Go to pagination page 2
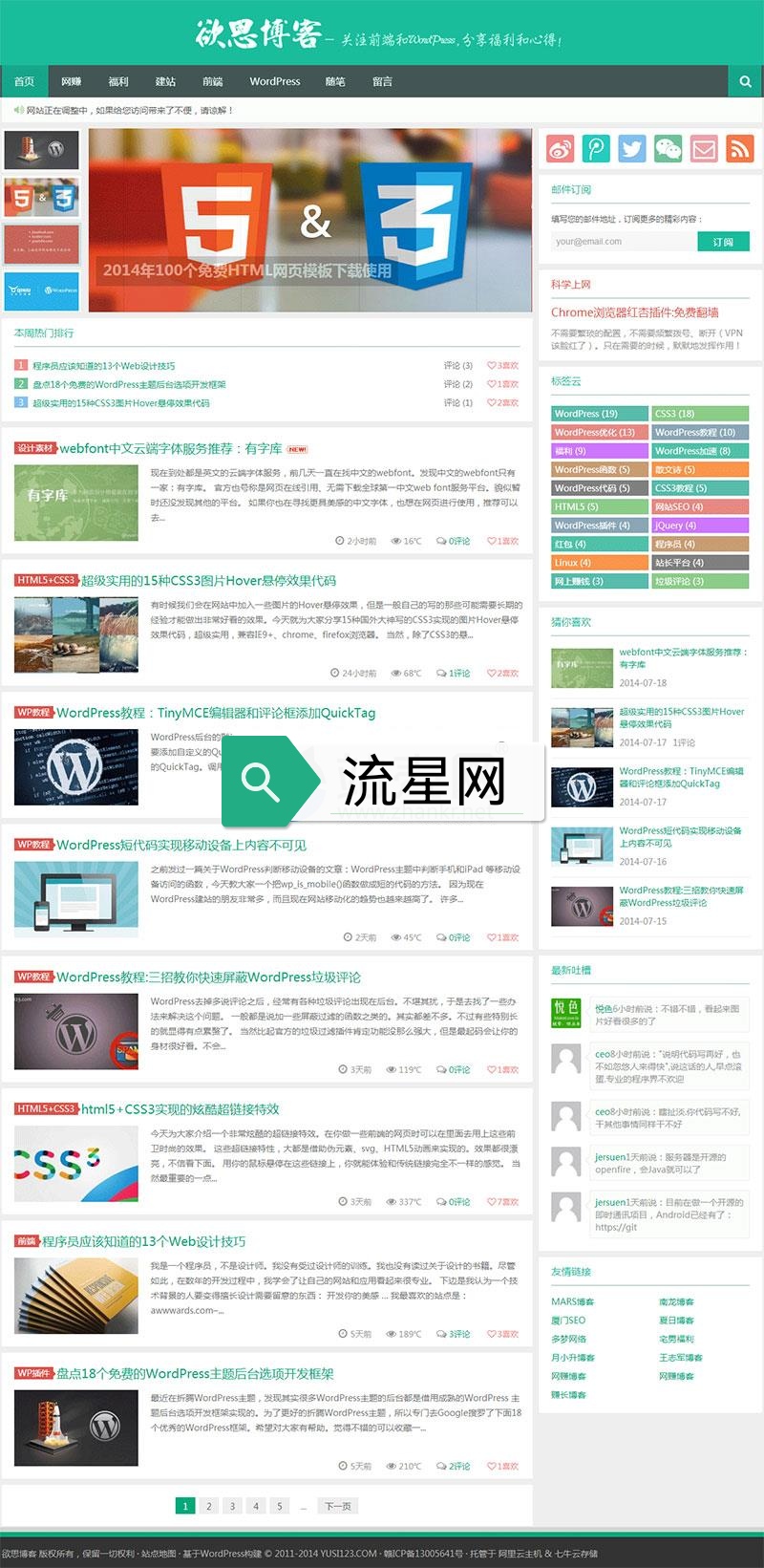This screenshot has height=1568, width=764. coord(209,1506)
